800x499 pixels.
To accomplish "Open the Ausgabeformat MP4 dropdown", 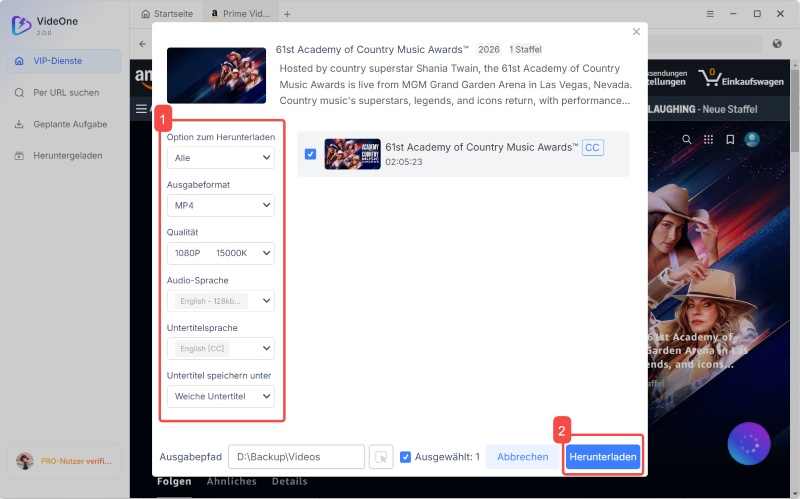I will 221,205.
